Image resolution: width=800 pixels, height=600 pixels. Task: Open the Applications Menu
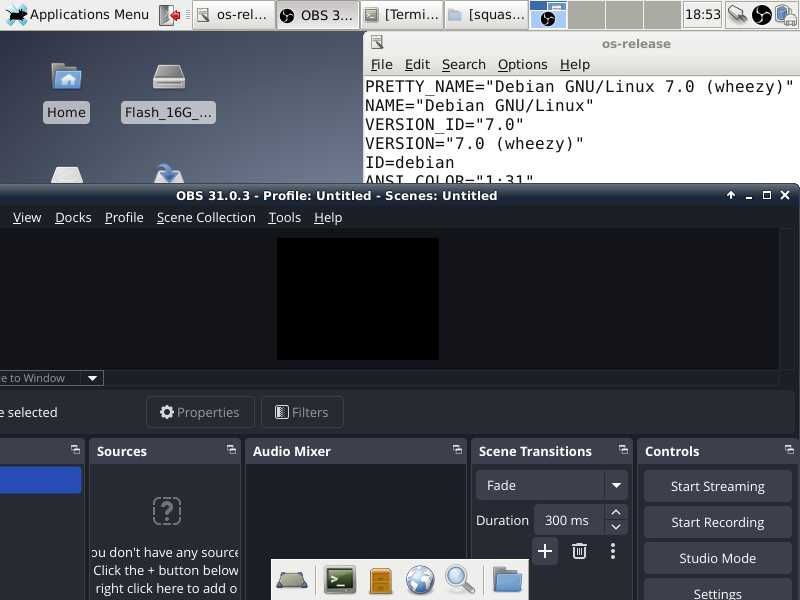pyautogui.click(x=78, y=15)
